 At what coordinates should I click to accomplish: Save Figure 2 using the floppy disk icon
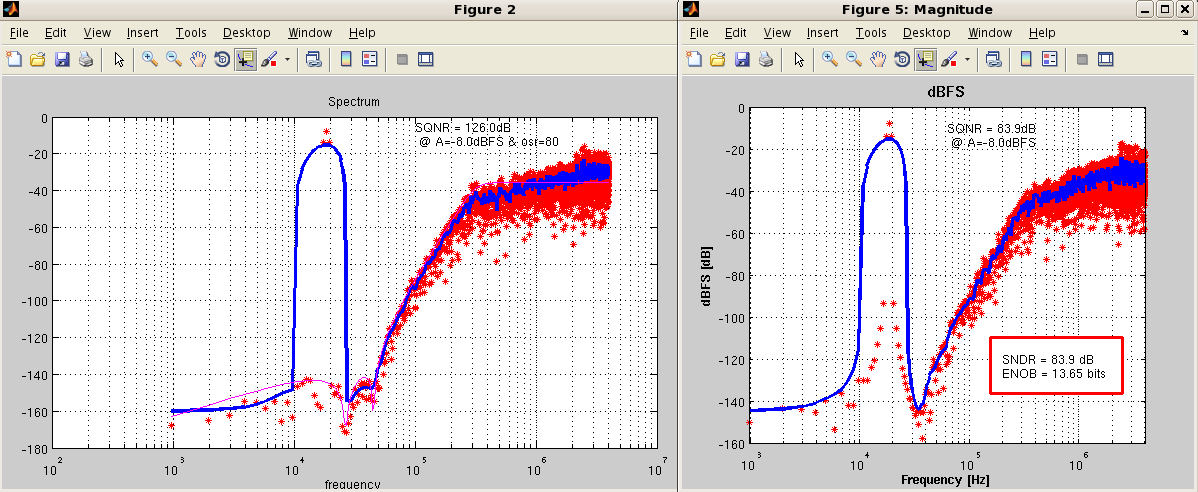[x=62, y=60]
